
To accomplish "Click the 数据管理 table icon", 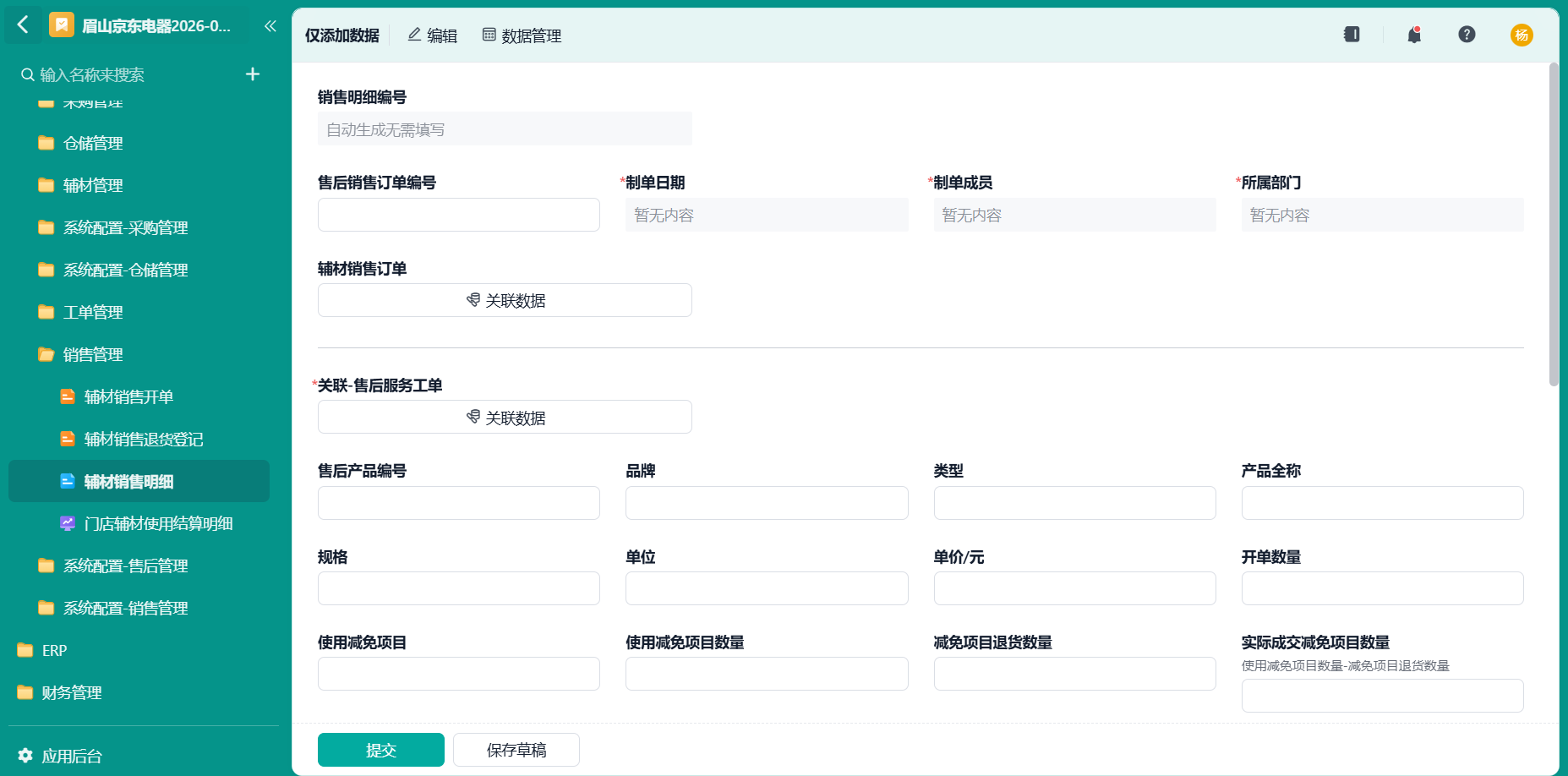I will tap(489, 35).
